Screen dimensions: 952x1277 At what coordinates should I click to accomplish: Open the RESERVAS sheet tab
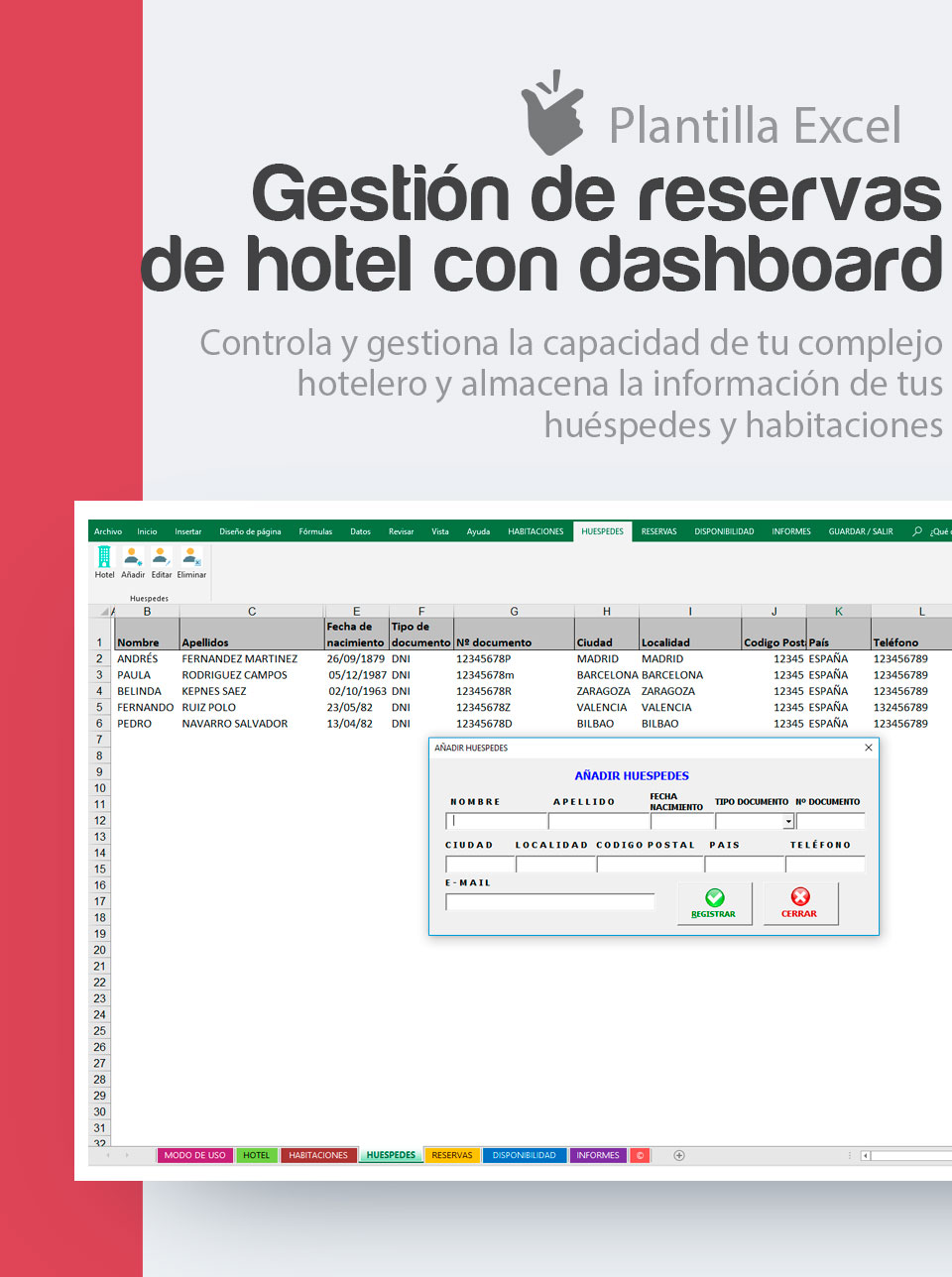(452, 1155)
